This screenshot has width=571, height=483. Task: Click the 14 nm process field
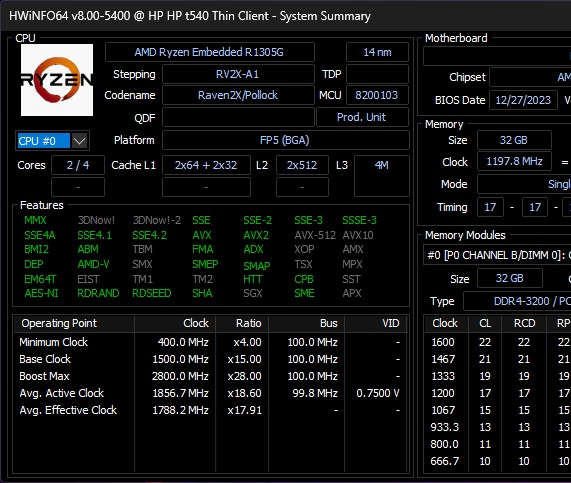[377, 52]
